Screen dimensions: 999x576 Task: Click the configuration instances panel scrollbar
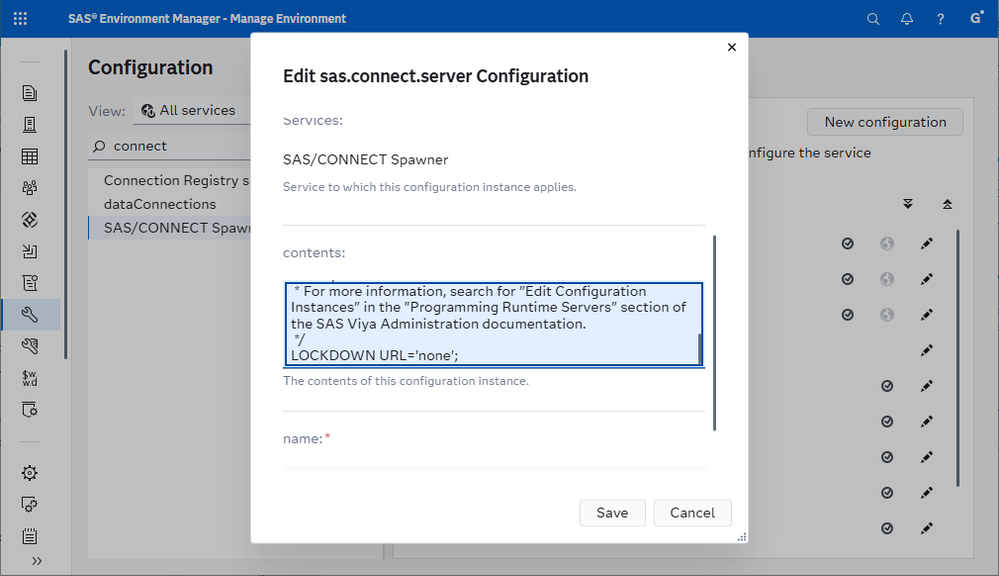coord(958,358)
